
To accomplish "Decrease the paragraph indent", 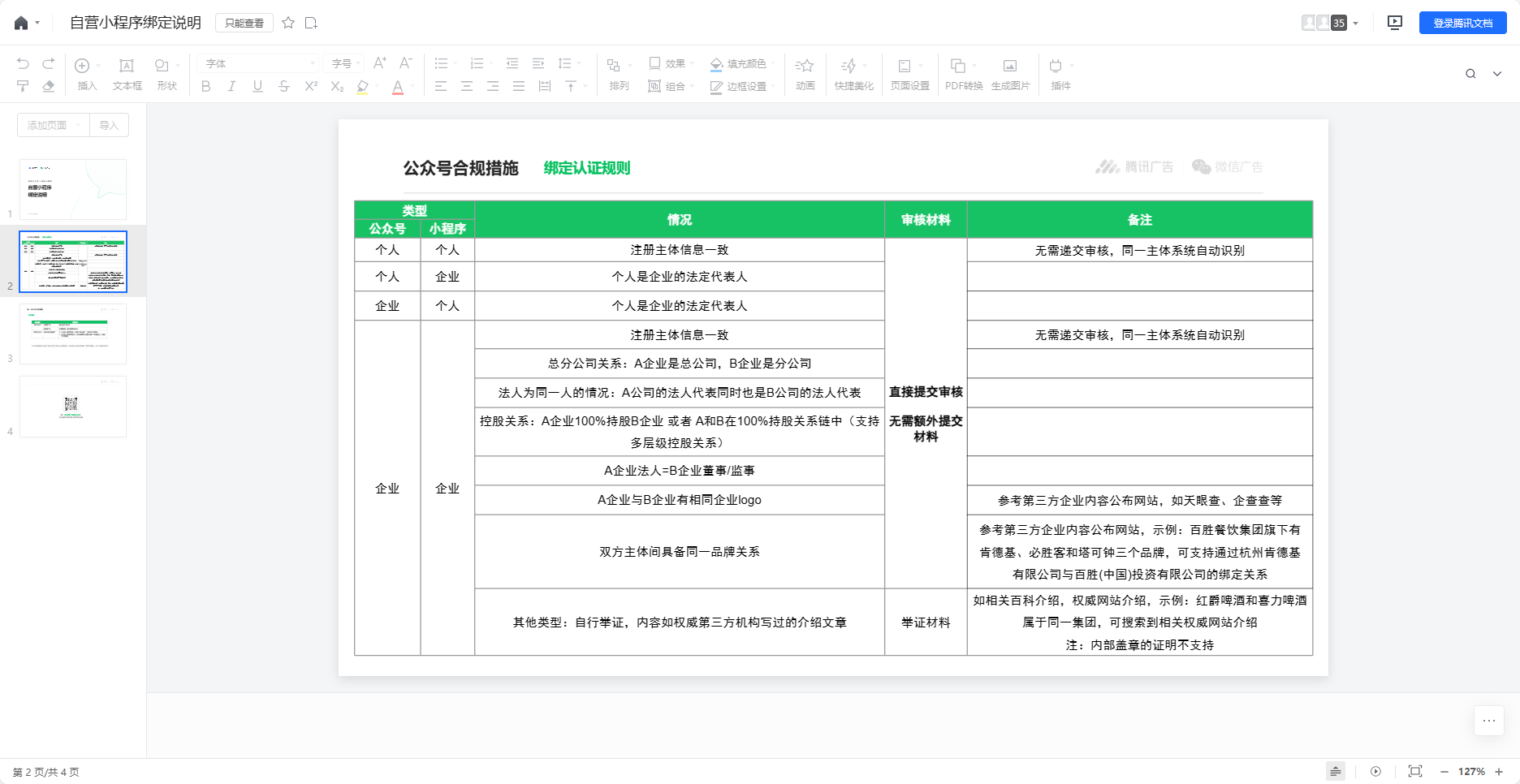I will click(x=512, y=63).
